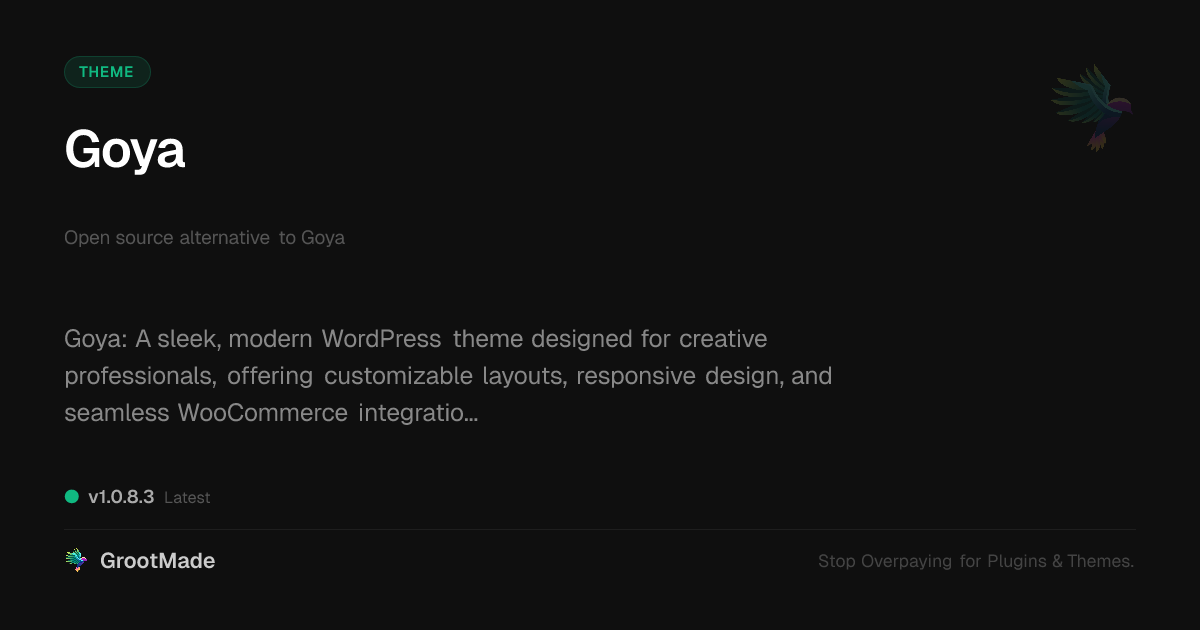Screen dimensions: 1200x630
Task: Click 'Stop Overpaying for Plugins & Themes.' tagline
Action: 976,561
